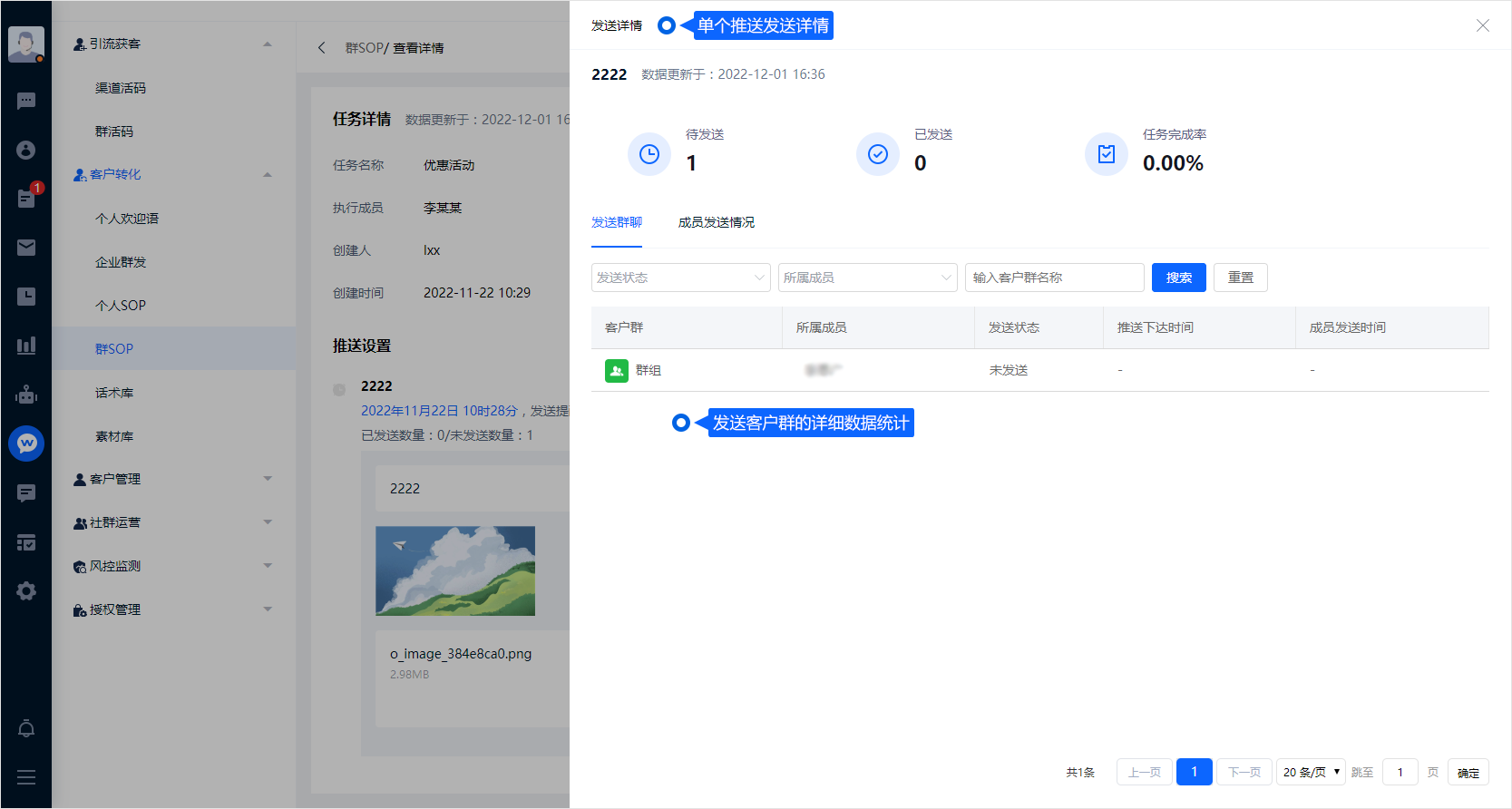This screenshot has width=1512, height=809.
Task: Open the settings gear icon in sidebar
Action: pos(26,591)
